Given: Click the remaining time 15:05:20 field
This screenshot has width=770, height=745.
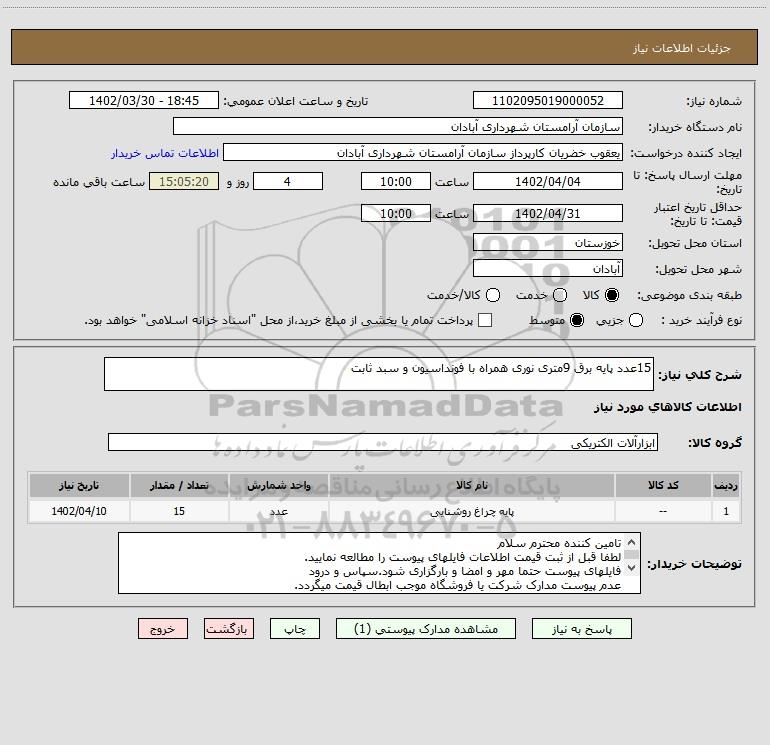Looking at the screenshot, I should (x=184, y=181).
